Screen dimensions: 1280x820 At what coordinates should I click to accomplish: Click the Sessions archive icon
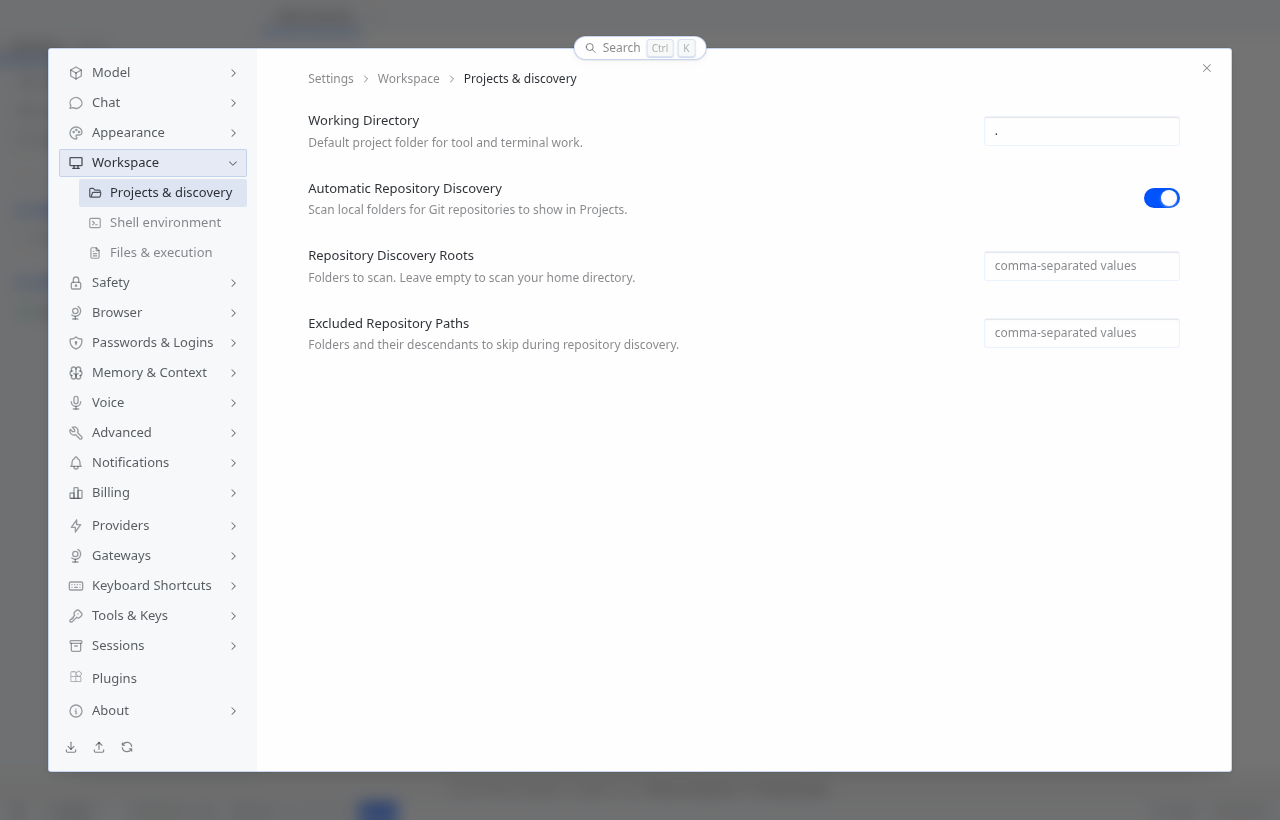click(76, 646)
